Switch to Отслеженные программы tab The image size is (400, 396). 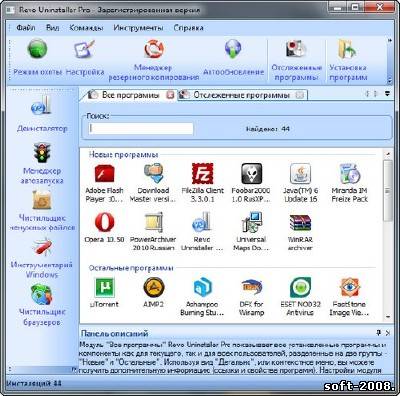[242, 95]
